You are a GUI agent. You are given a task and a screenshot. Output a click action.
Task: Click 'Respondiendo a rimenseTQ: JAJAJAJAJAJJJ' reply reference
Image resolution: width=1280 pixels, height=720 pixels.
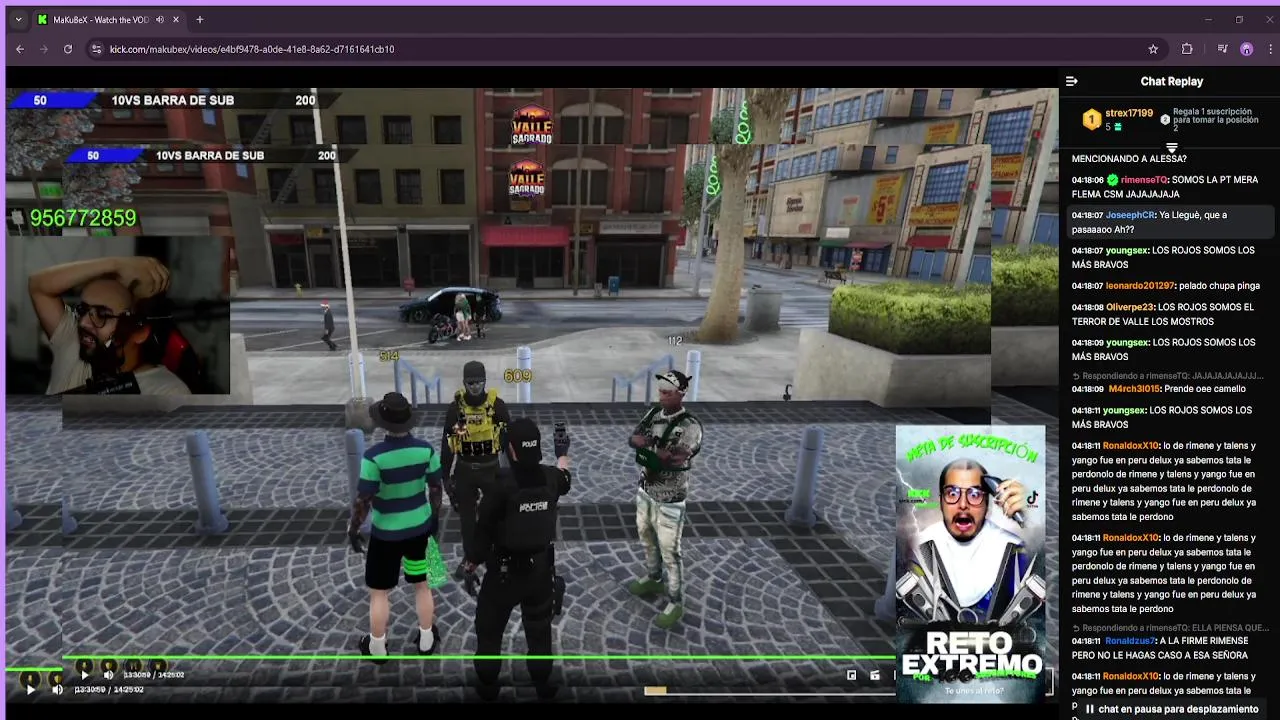tap(1168, 376)
